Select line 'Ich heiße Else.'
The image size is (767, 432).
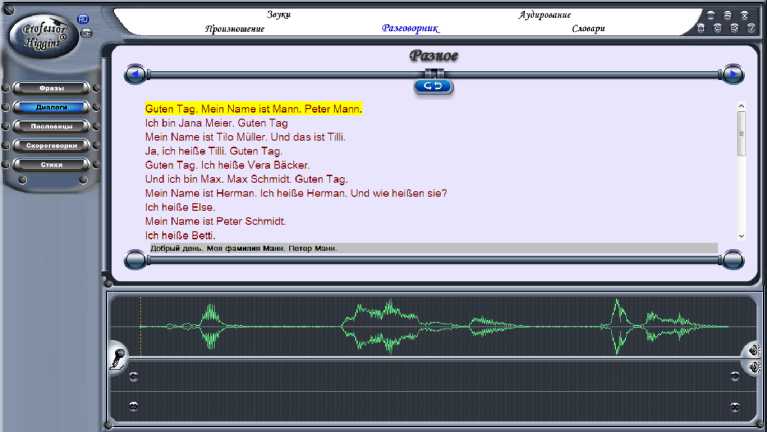pos(180,207)
